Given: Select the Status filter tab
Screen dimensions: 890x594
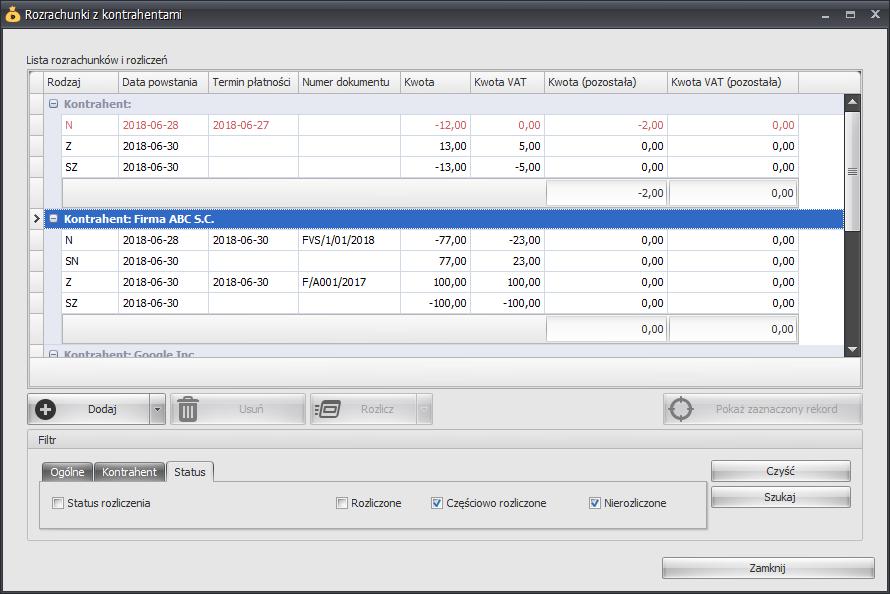Looking at the screenshot, I should pyautogui.click(x=190, y=472).
